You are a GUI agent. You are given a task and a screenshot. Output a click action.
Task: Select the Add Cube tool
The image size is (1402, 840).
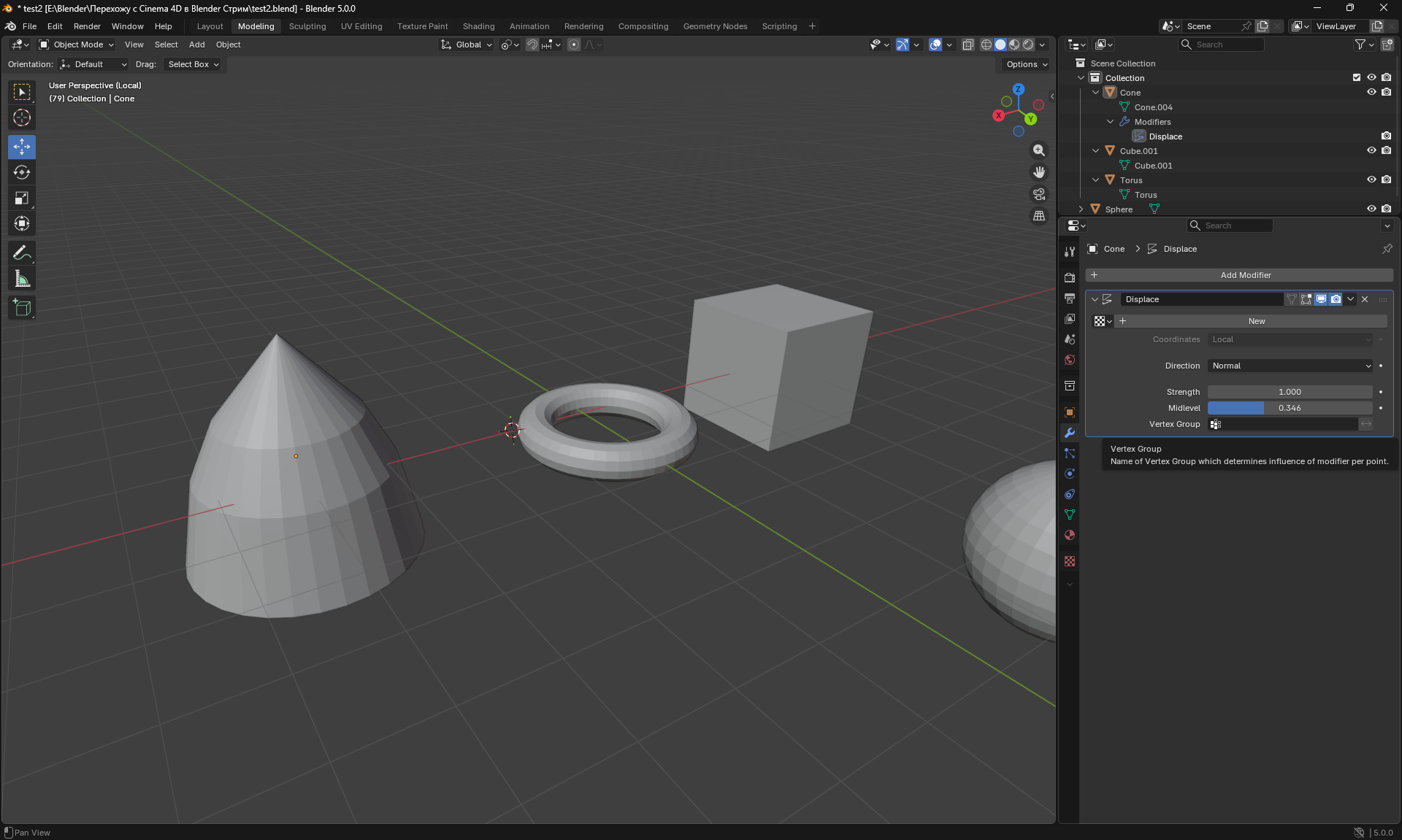point(22,308)
